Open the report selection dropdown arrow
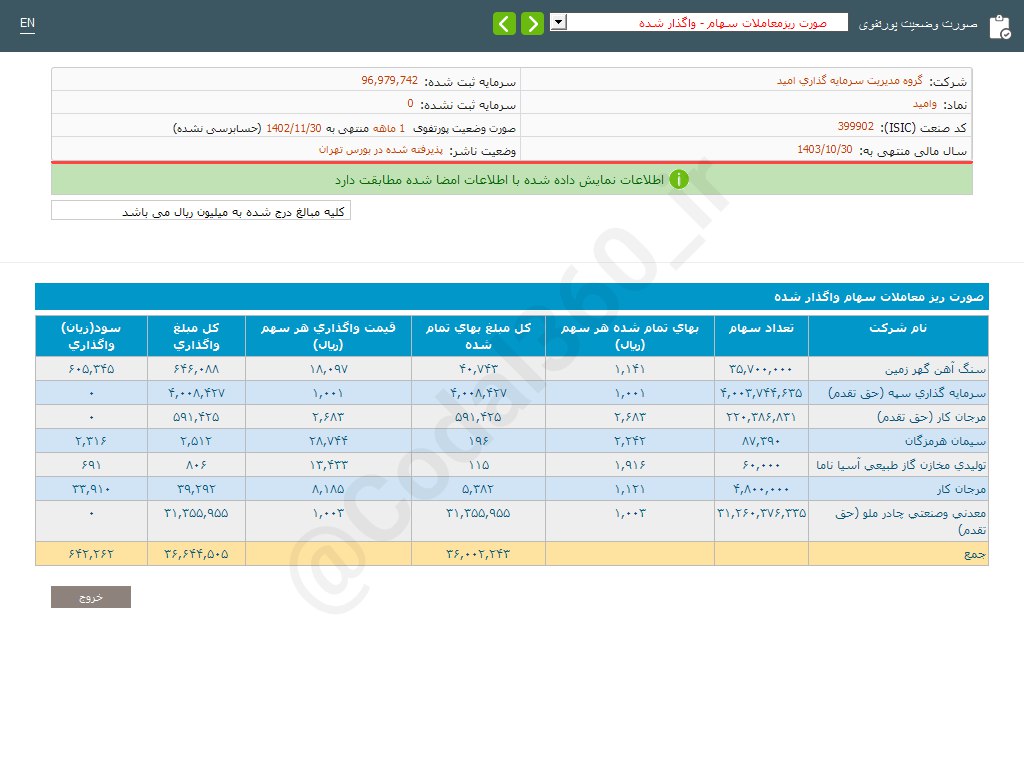The width and height of the screenshot is (1024, 768). tap(558, 22)
